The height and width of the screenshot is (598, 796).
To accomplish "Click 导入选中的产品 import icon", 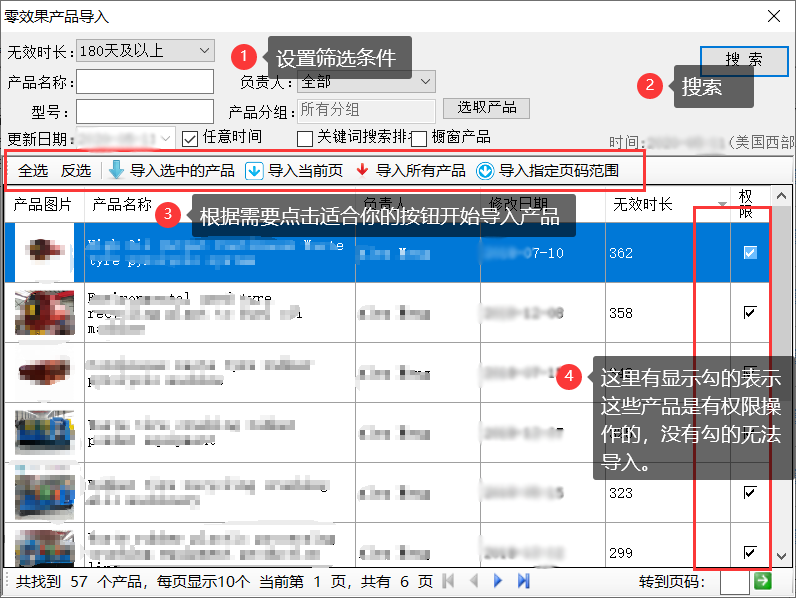I will 116,171.
